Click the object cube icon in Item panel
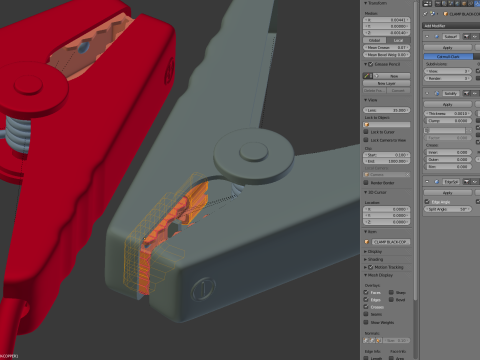This screenshot has height=360, width=480. point(367,242)
